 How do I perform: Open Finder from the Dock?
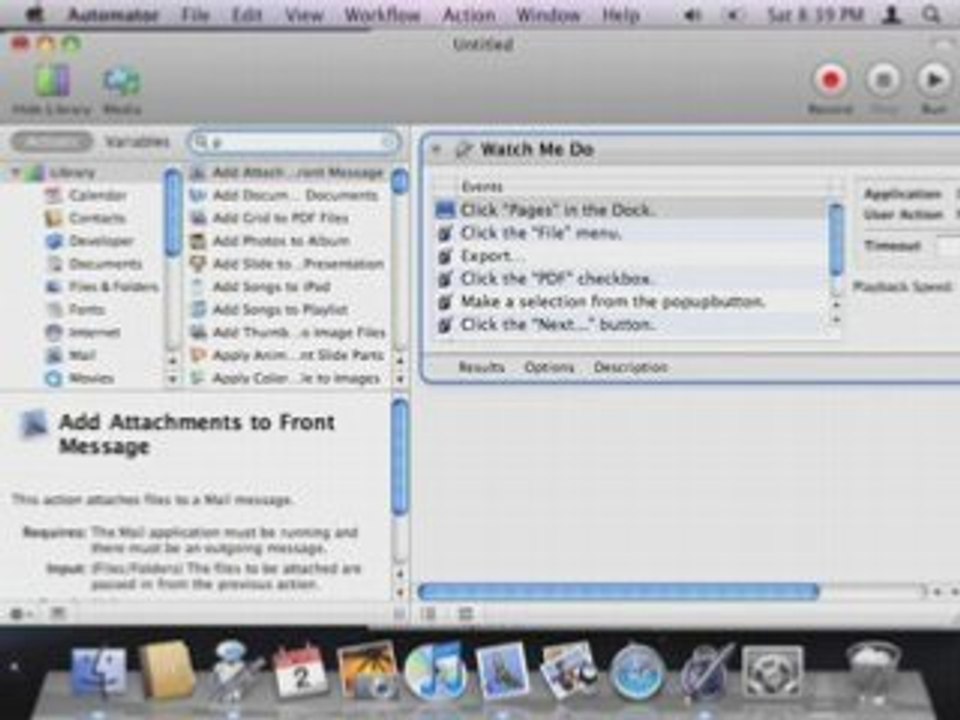(99, 673)
